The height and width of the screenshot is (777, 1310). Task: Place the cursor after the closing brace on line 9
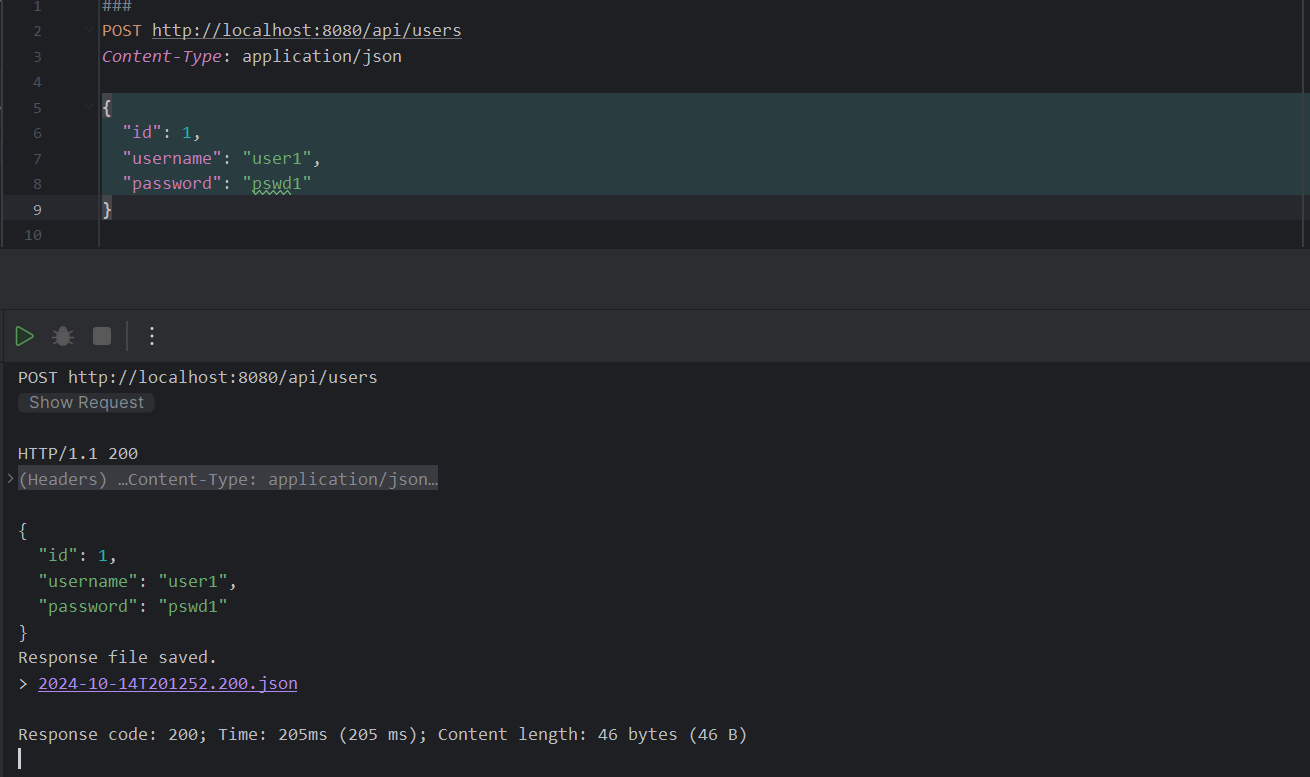pyautogui.click(x=114, y=209)
